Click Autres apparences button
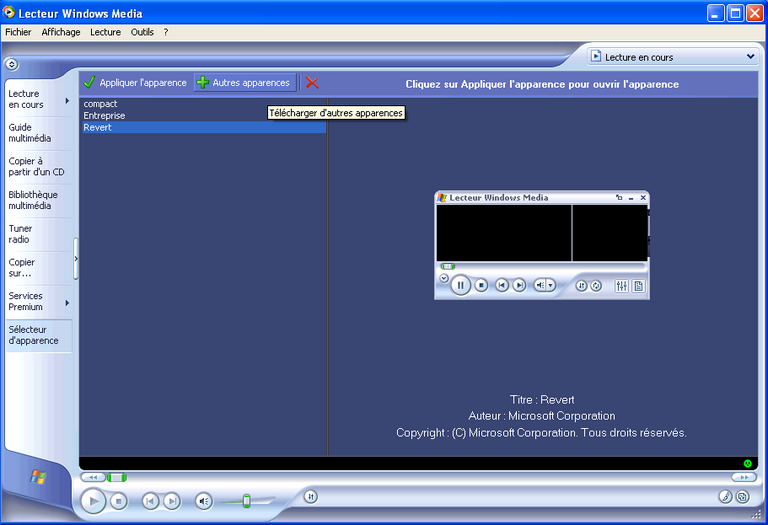Viewport: 768px width, 525px height. [x=245, y=82]
